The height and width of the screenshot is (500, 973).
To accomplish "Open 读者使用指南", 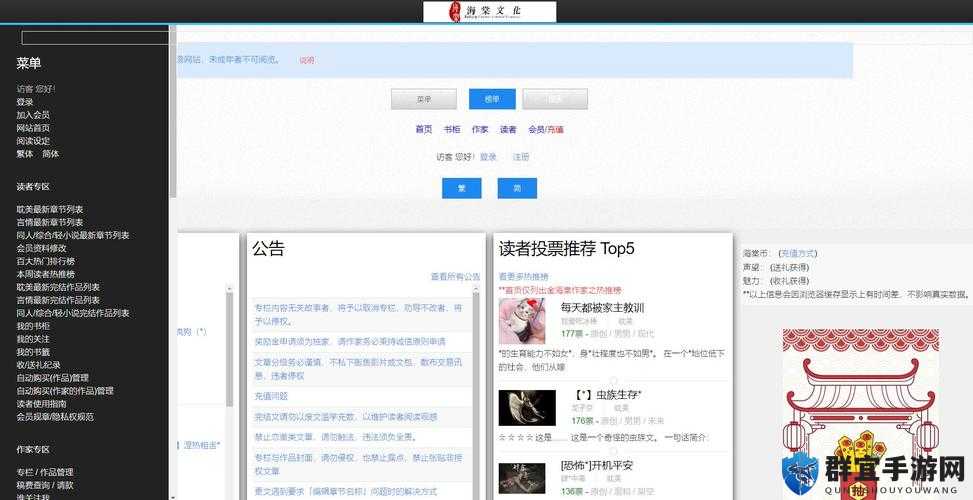I will tap(42, 404).
